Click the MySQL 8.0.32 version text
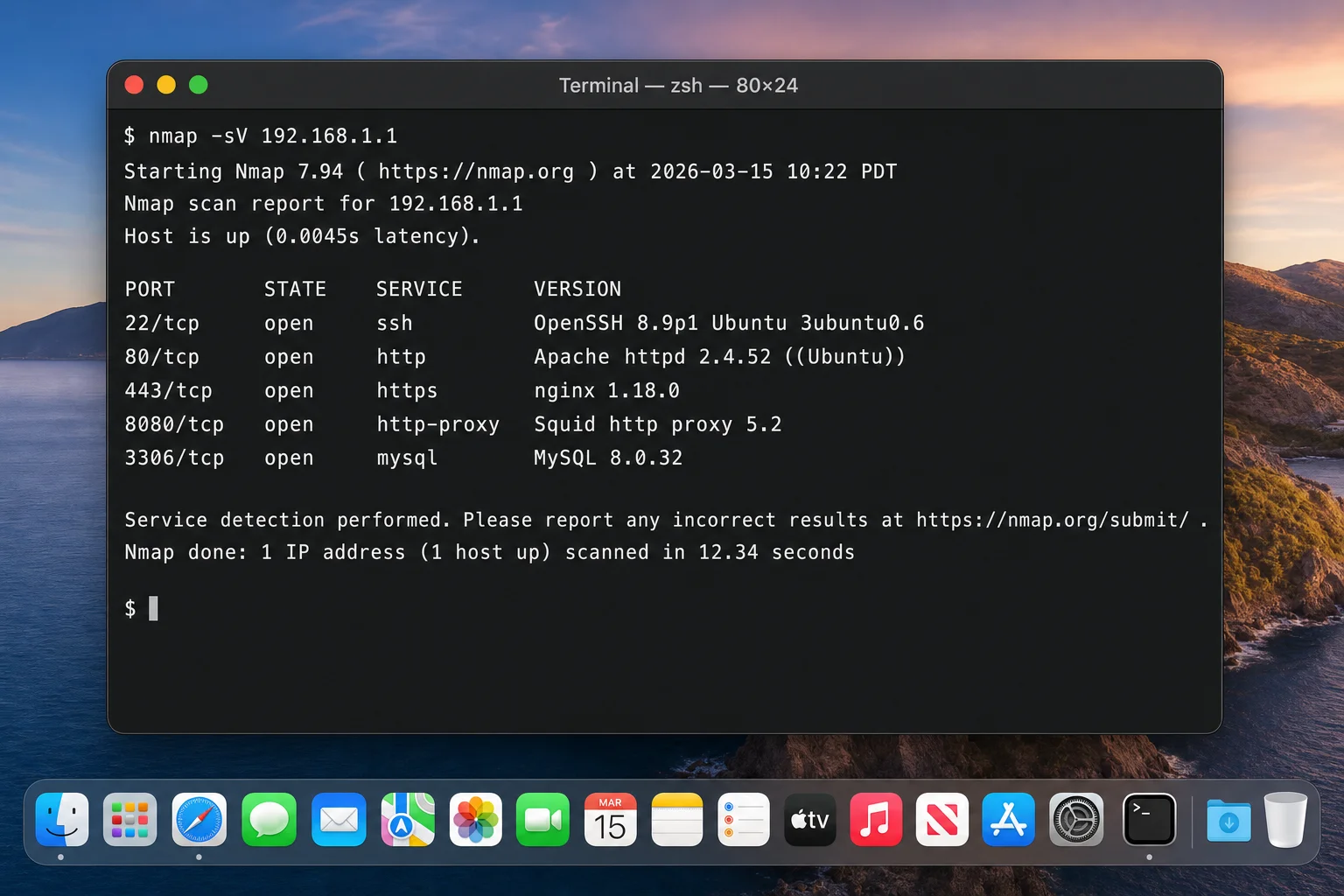The width and height of the screenshot is (1344, 896). pos(608,458)
